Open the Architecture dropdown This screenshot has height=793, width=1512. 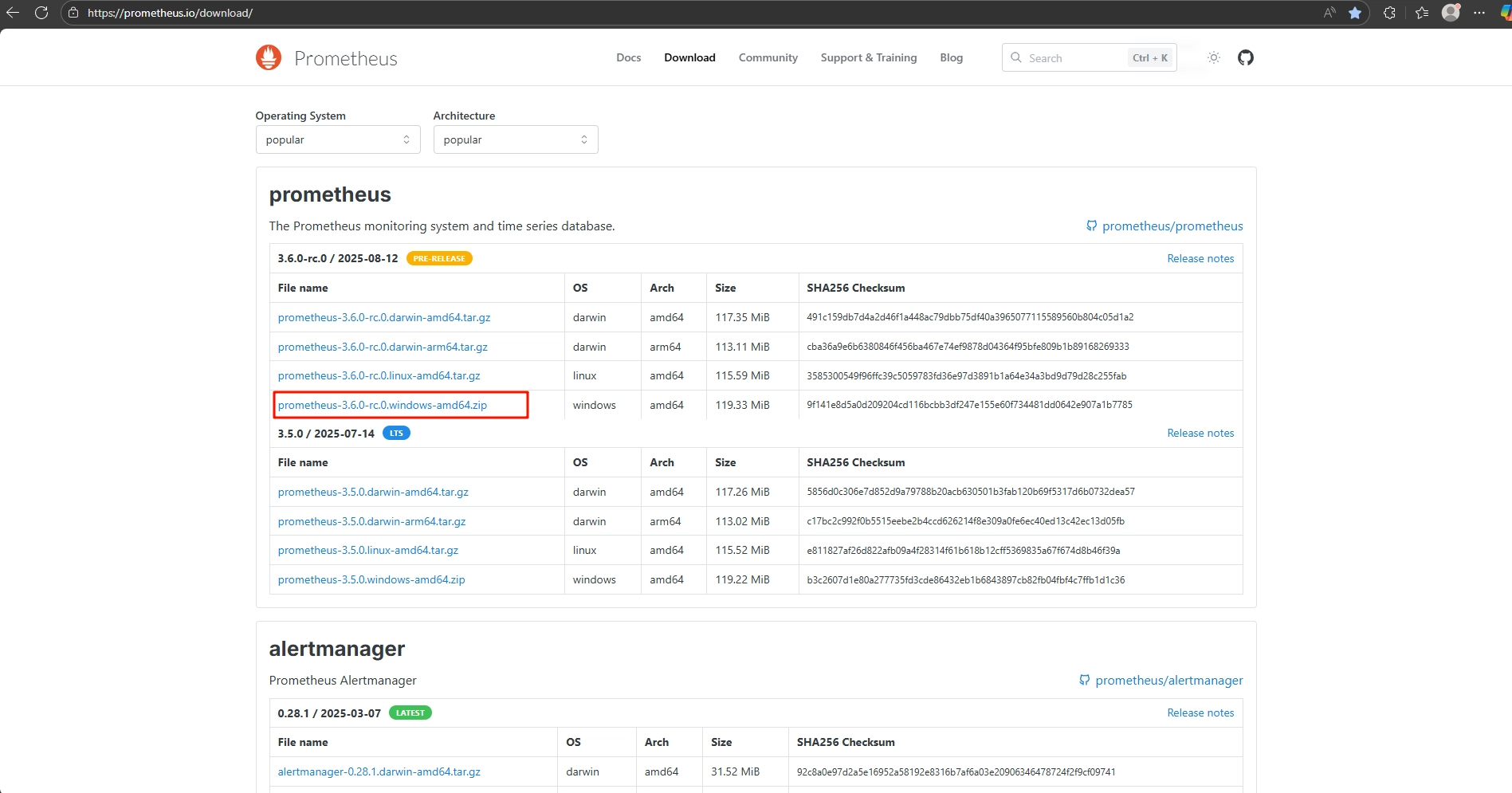[515, 139]
